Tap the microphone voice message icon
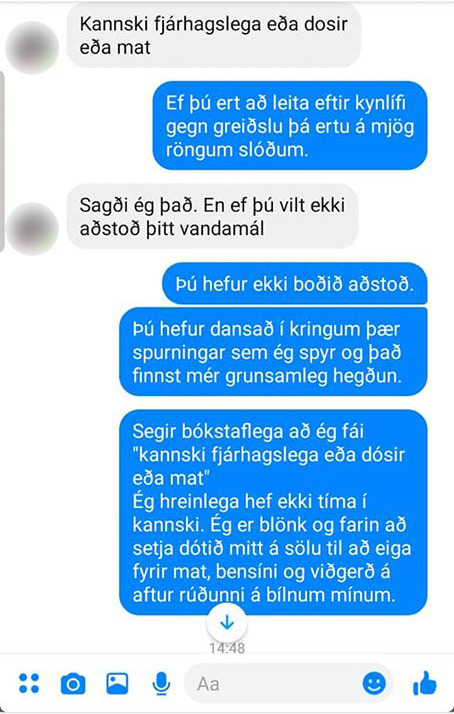This screenshot has height=714, width=454. coord(161,683)
